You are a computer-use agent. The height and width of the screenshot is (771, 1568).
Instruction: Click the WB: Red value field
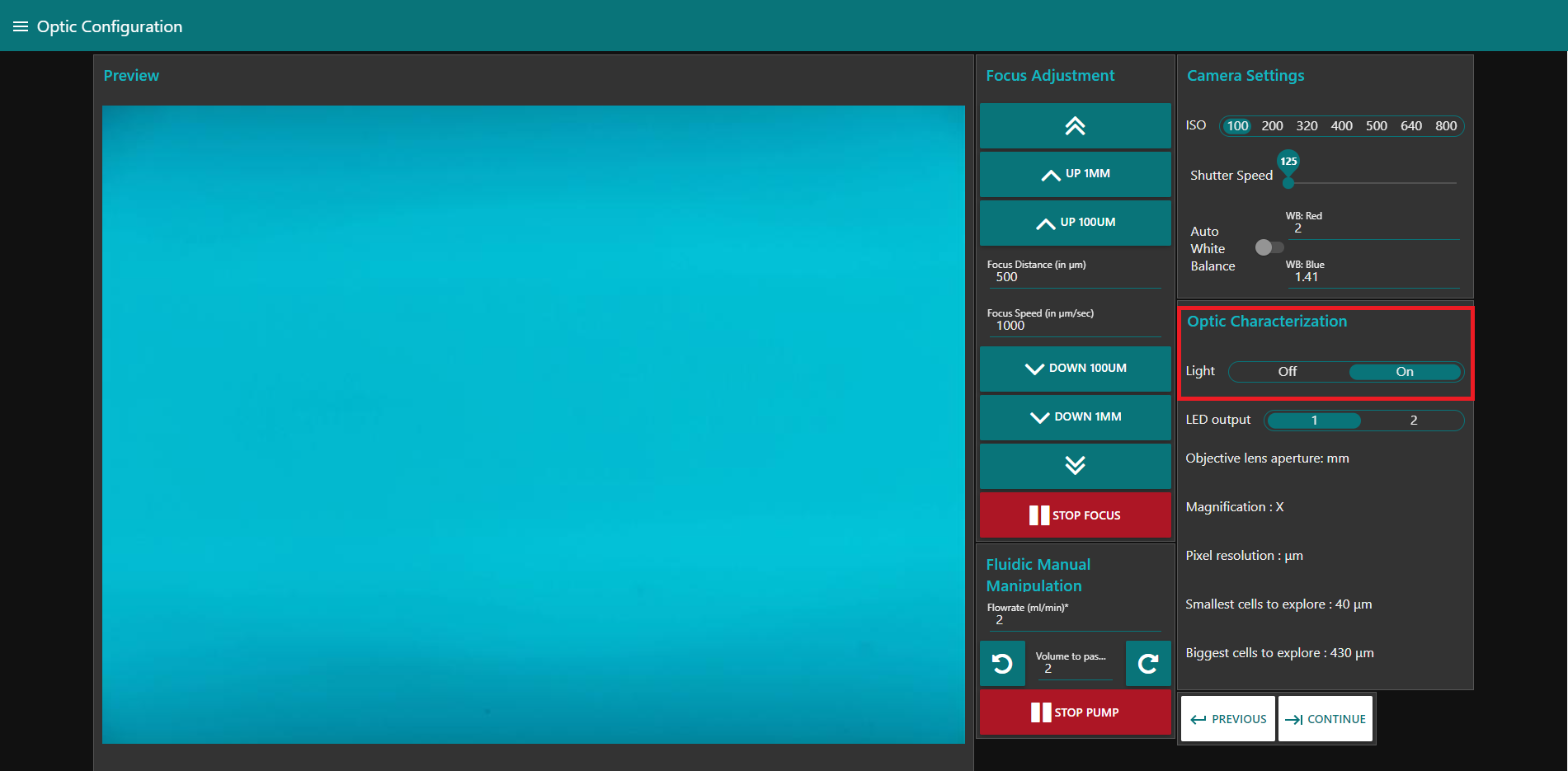click(1373, 228)
